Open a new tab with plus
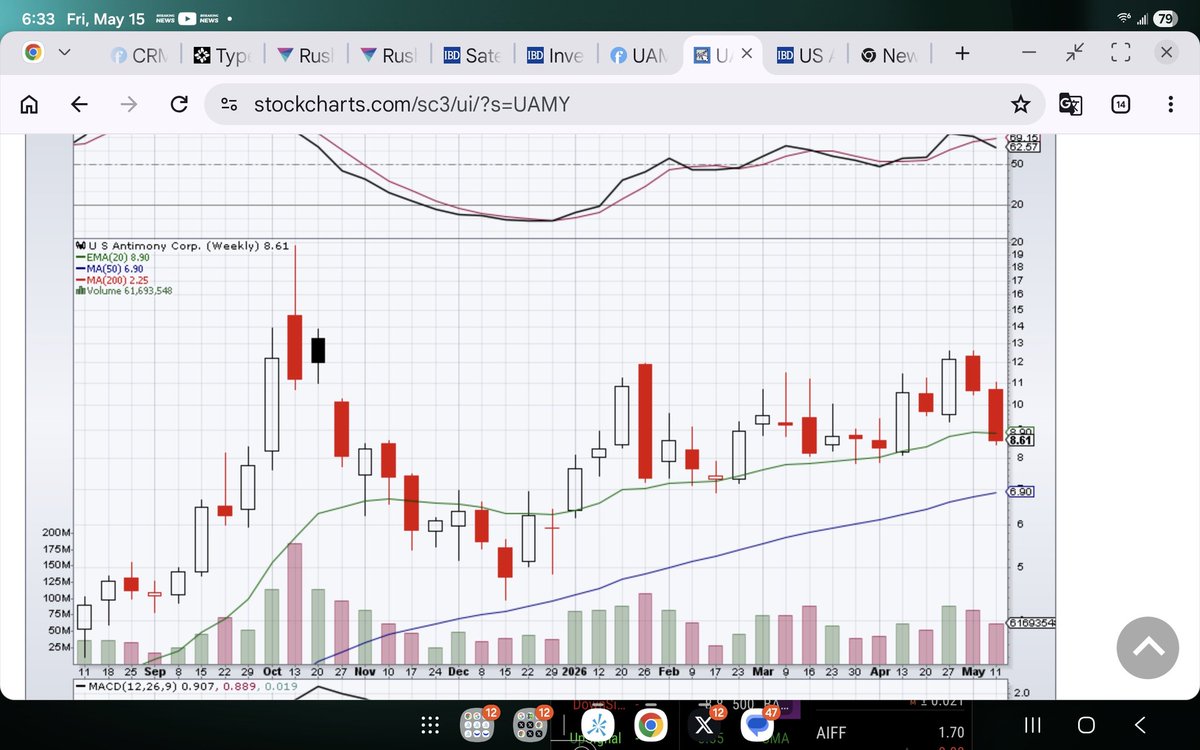This screenshot has height=750, width=1200. click(962, 54)
